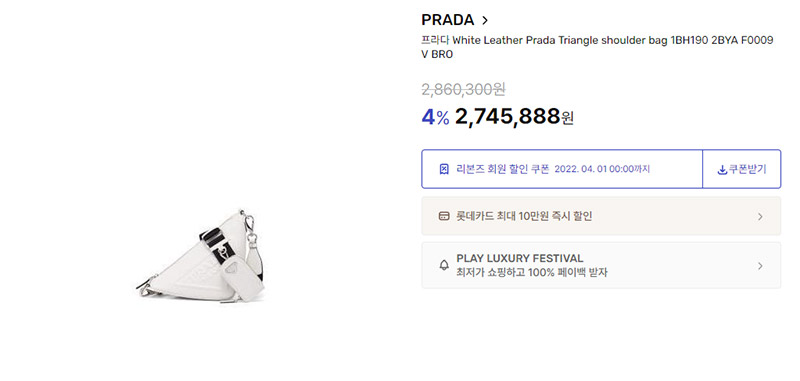
Task: Click the download arrow icon beside 쿠폰받기
Action: (722, 170)
